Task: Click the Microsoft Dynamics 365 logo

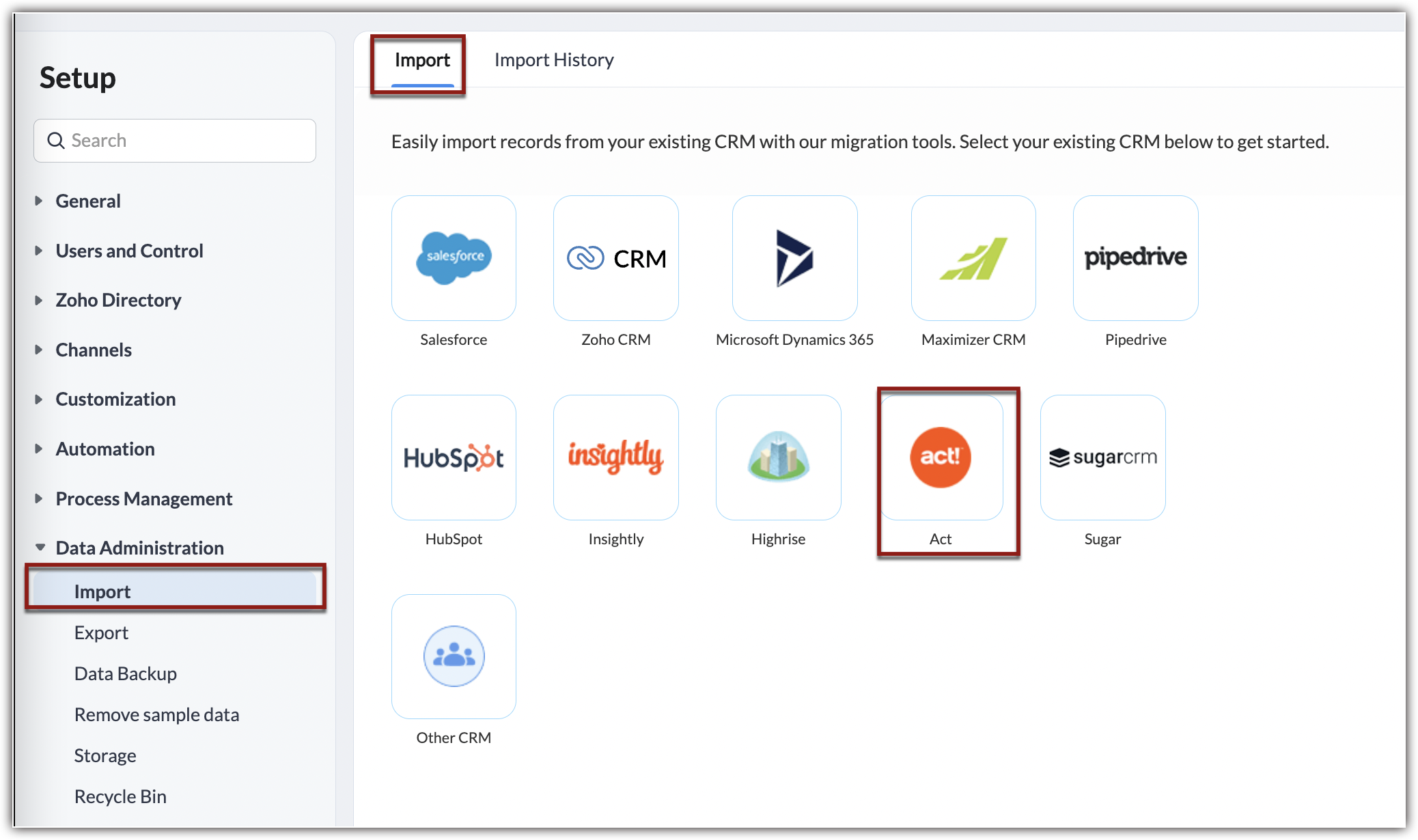Action: (x=794, y=258)
